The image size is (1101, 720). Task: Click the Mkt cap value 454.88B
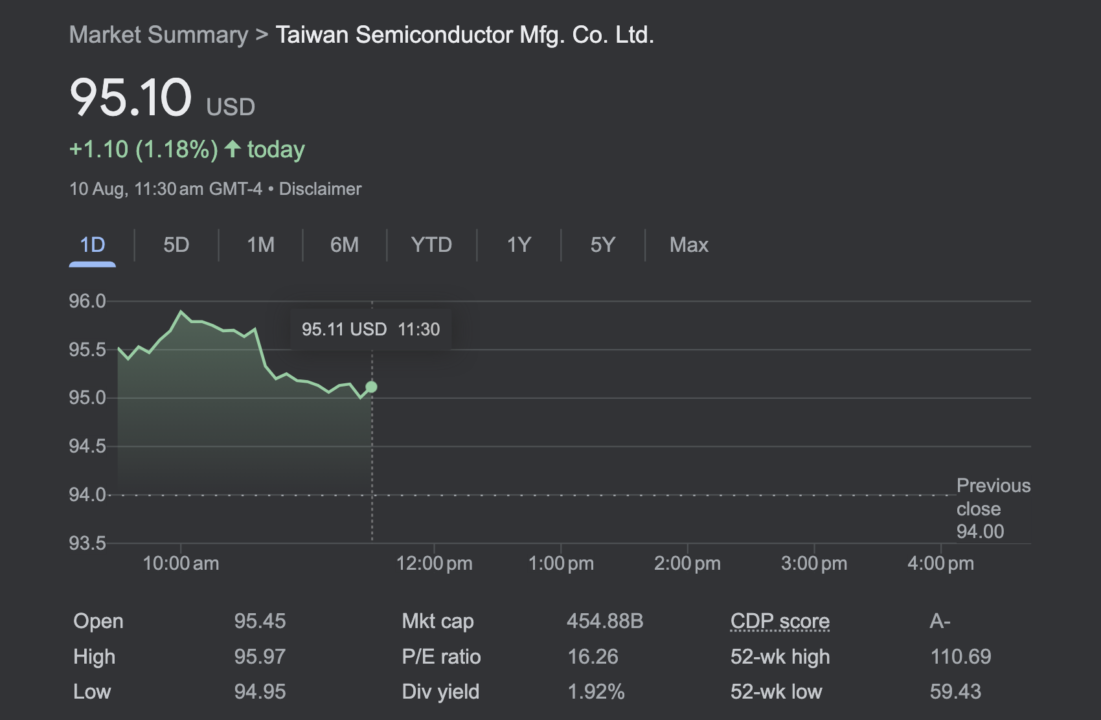pyautogui.click(x=605, y=622)
